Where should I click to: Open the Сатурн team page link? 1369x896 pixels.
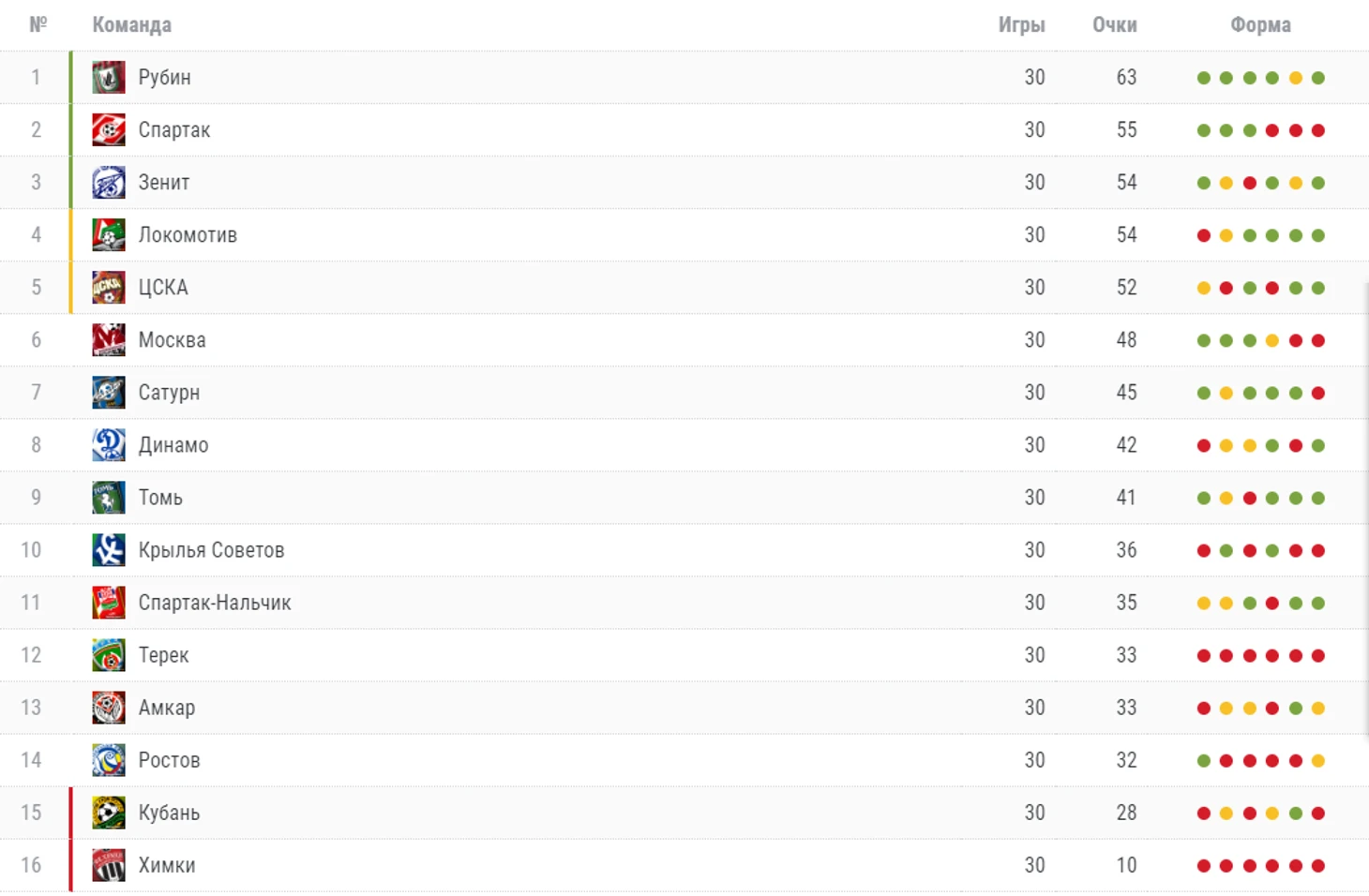coord(169,393)
